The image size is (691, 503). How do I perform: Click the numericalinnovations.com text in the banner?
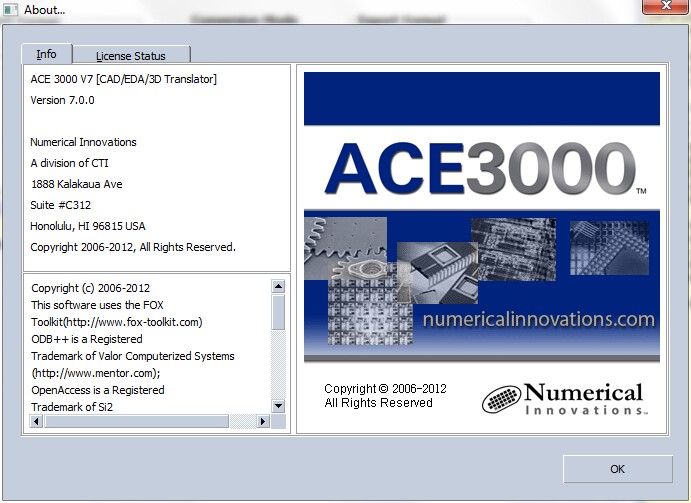tap(539, 319)
